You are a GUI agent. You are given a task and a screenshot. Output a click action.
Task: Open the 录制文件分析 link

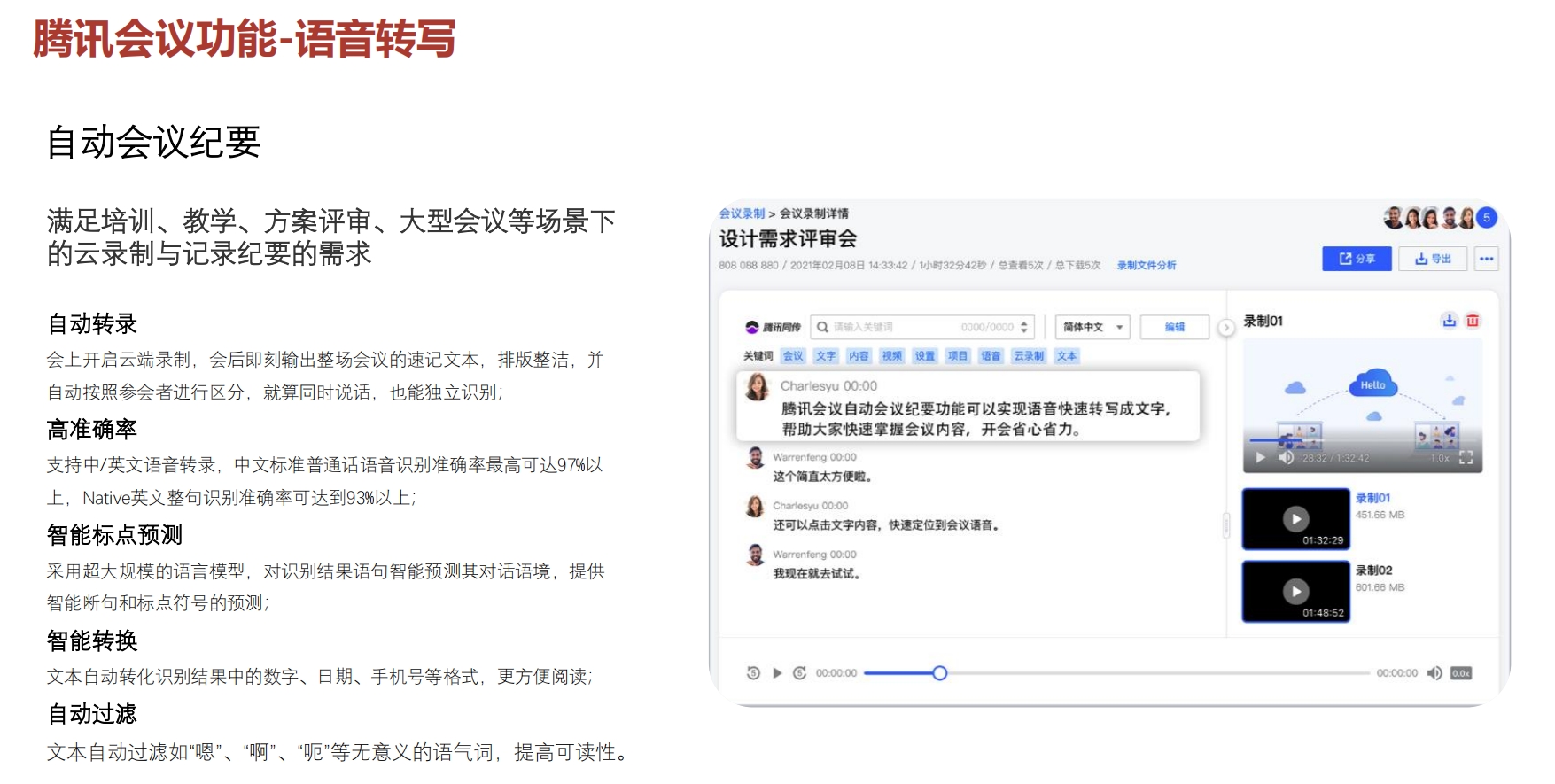[x=1147, y=265]
